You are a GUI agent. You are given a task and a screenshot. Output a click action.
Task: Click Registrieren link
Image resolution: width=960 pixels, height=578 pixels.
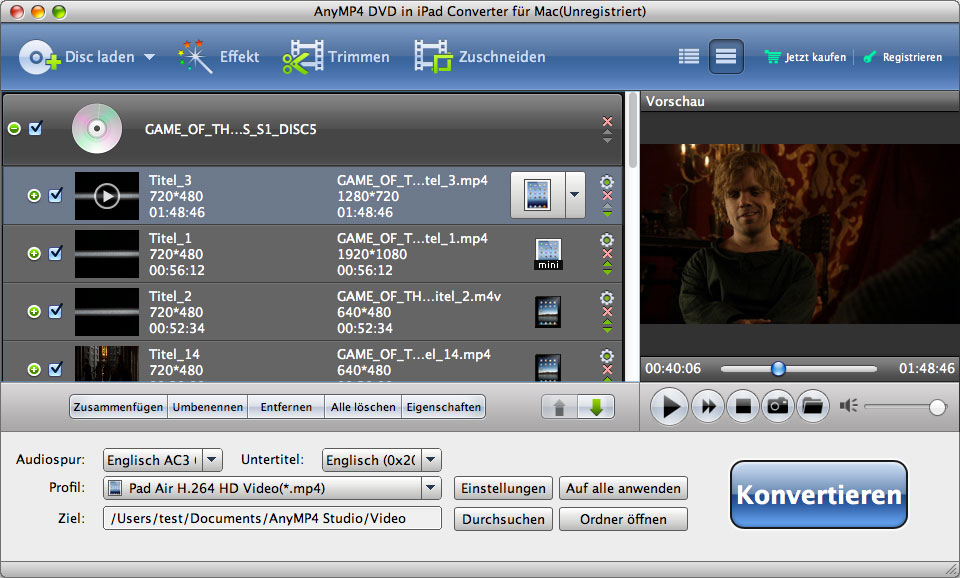coord(902,57)
